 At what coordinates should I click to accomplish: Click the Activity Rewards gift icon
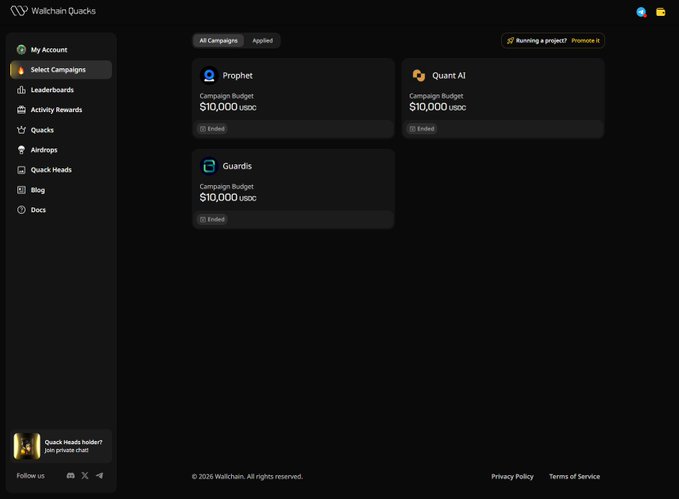pos(21,110)
